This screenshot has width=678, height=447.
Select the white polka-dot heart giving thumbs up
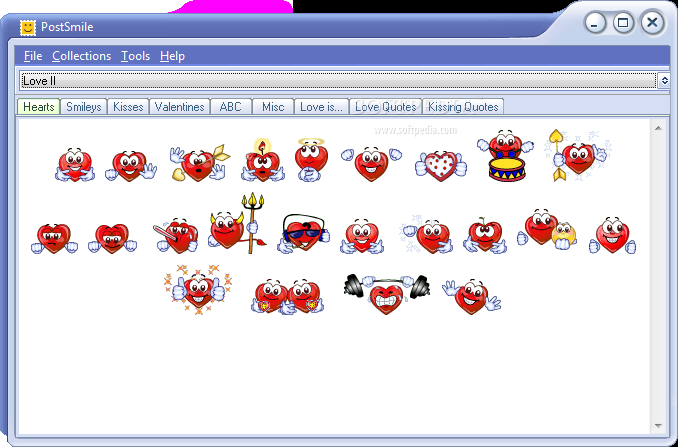[441, 166]
